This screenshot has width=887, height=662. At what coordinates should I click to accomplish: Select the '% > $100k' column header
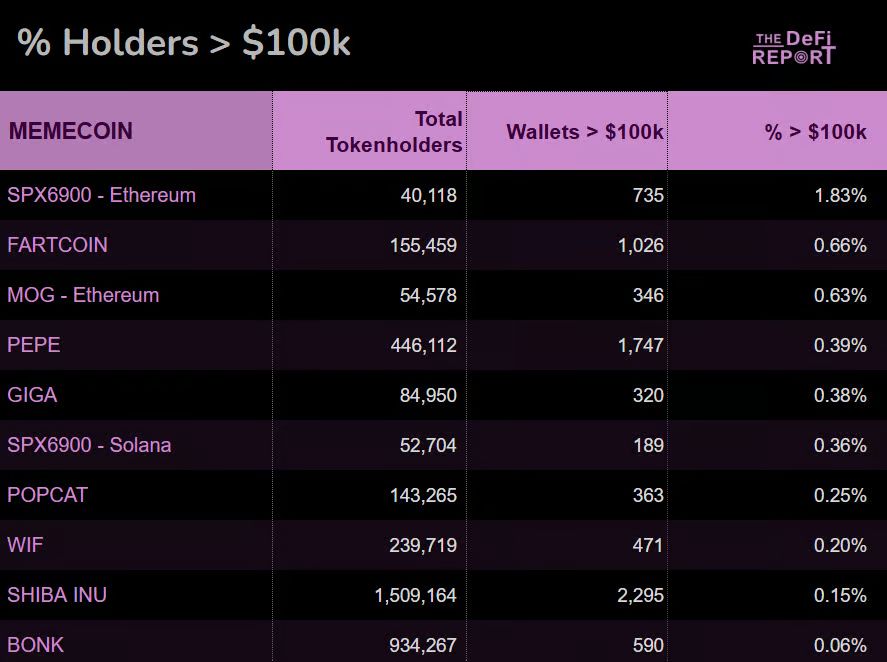(815, 132)
